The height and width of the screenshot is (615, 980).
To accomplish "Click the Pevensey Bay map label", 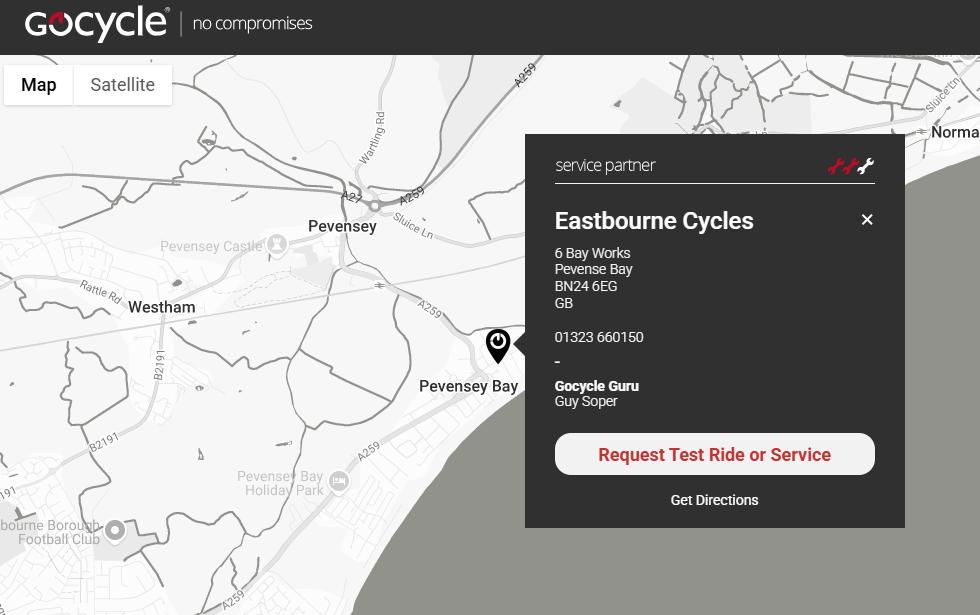I will [x=469, y=386].
